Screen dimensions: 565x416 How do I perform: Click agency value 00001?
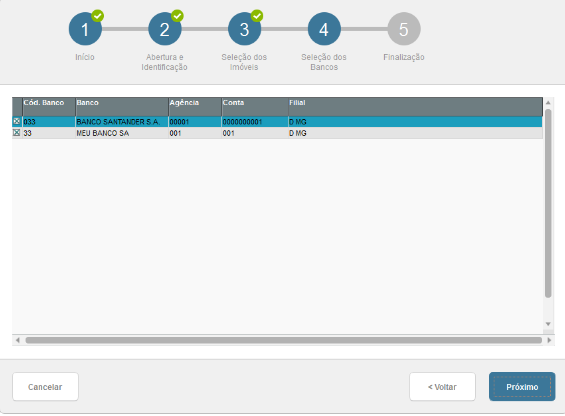pyautogui.click(x=195, y=122)
